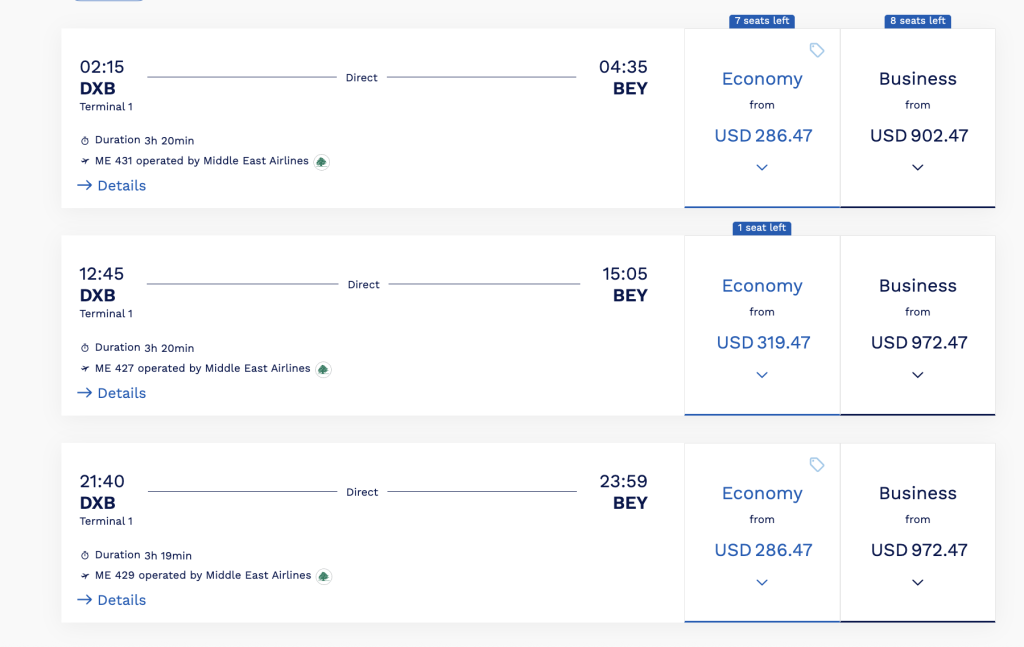Click the Middle East Airlines cedar logo for ME 431

321,162
